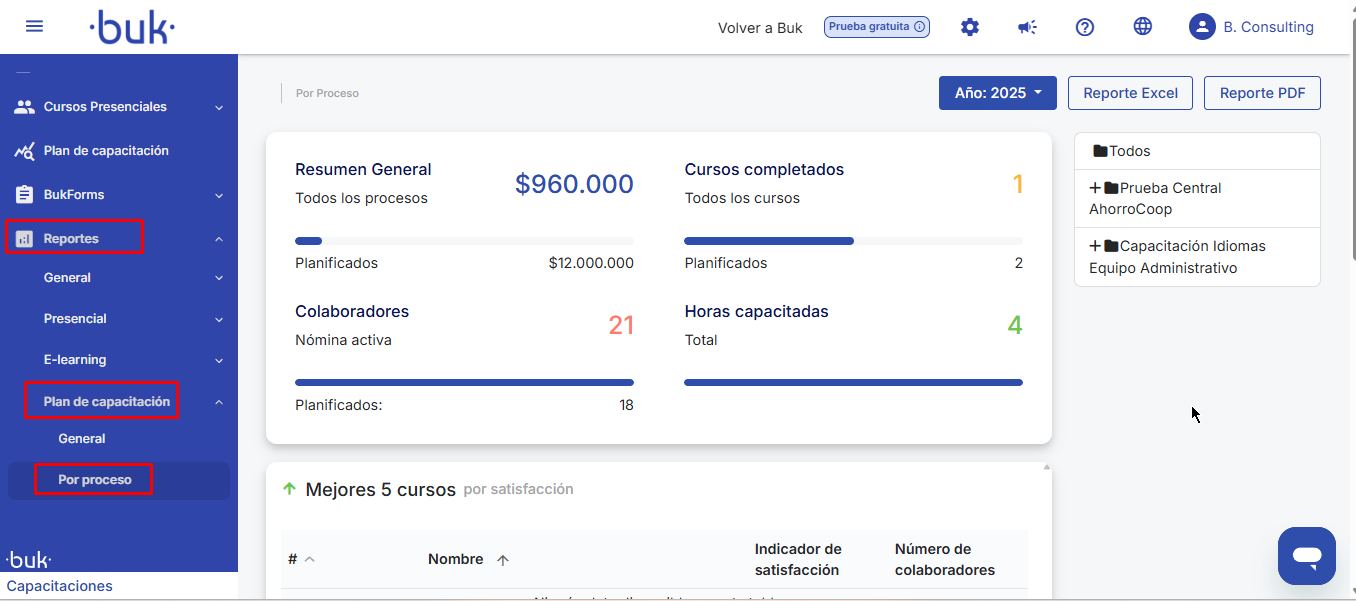Expand the Prueba Central AhorroCoop folder
Viewport: 1356px width, 601px height.
[1095, 188]
